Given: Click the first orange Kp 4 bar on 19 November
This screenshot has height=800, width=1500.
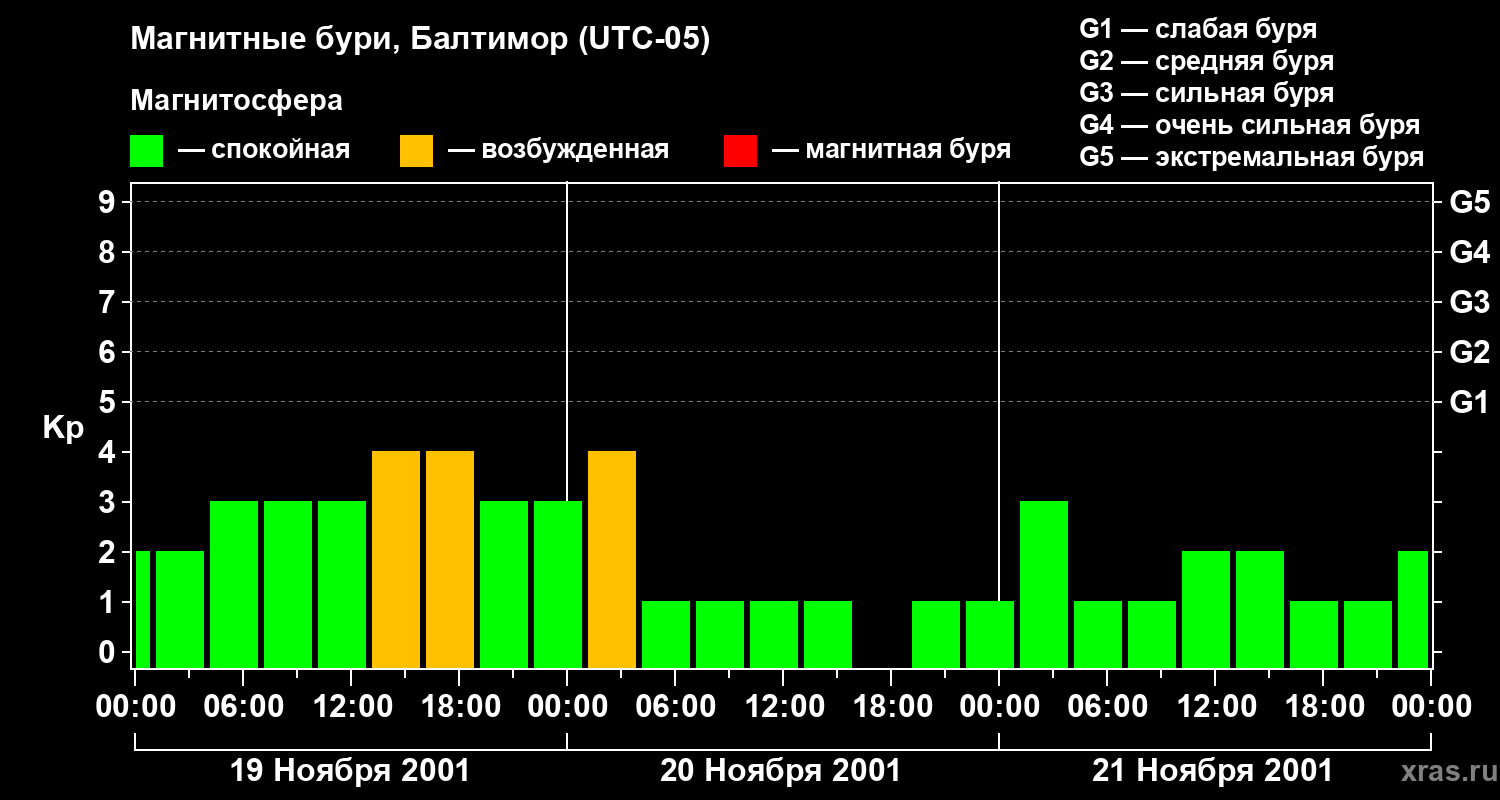Looking at the screenshot, I should tap(396, 559).
